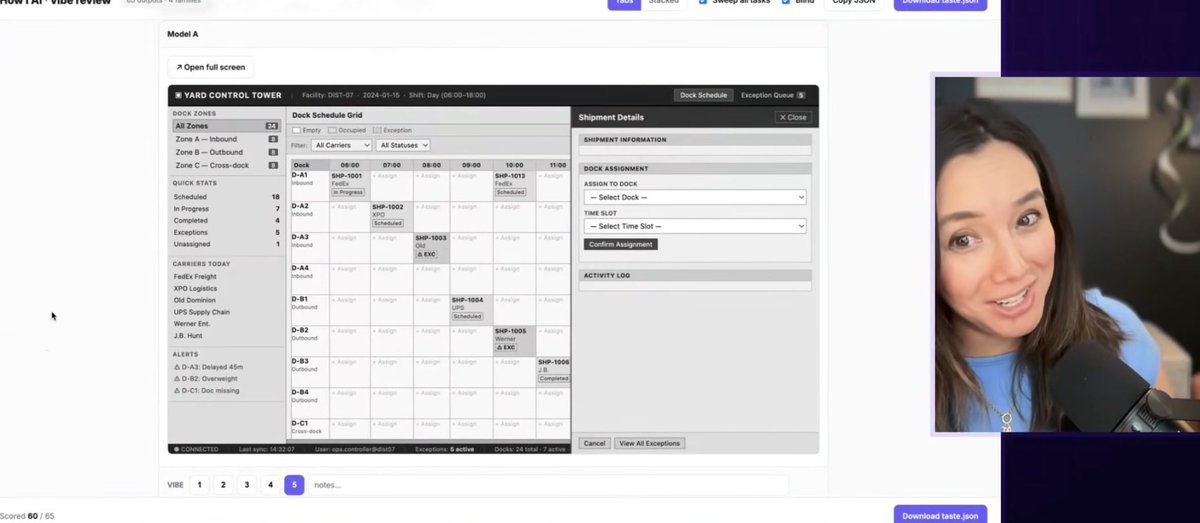Viewport: 1200px width, 523px height.
Task: Select Zone B — Outbound
Action: [x=226, y=152]
